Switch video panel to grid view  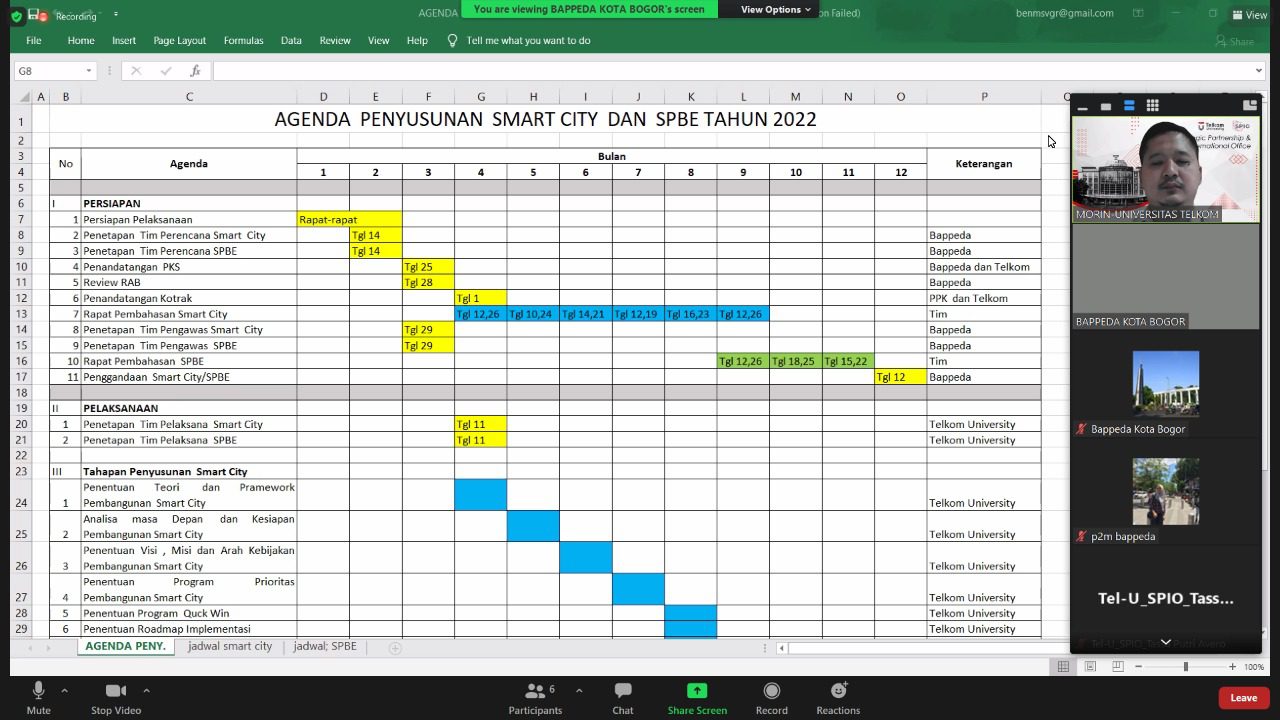click(1152, 105)
